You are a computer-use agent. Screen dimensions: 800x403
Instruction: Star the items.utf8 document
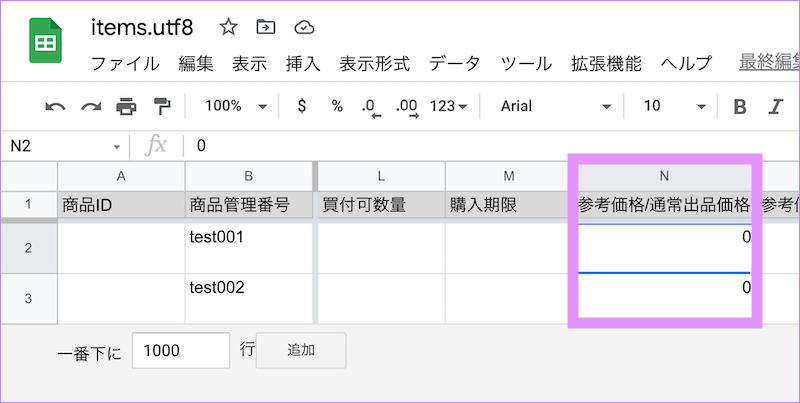(228, 27)
